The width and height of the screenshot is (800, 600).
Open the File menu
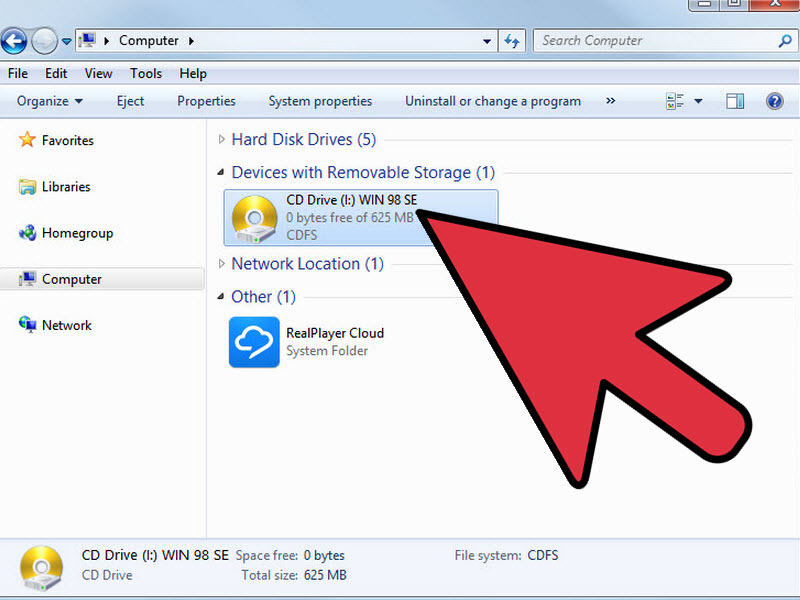pos(18,73)
